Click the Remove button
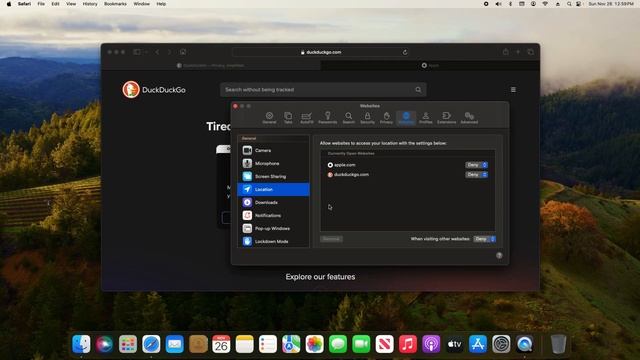 [331, 239]
